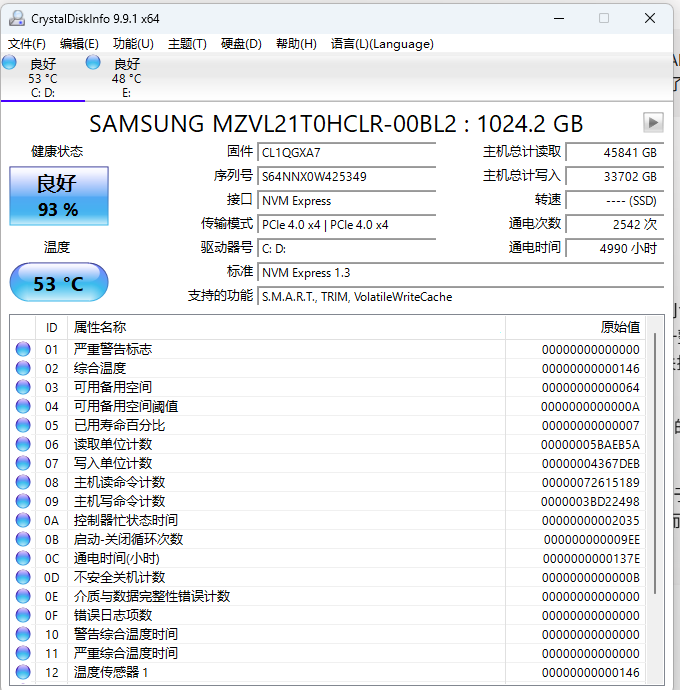Click status orb of row 10 警告综合温度时间

(x=23, y=634)
